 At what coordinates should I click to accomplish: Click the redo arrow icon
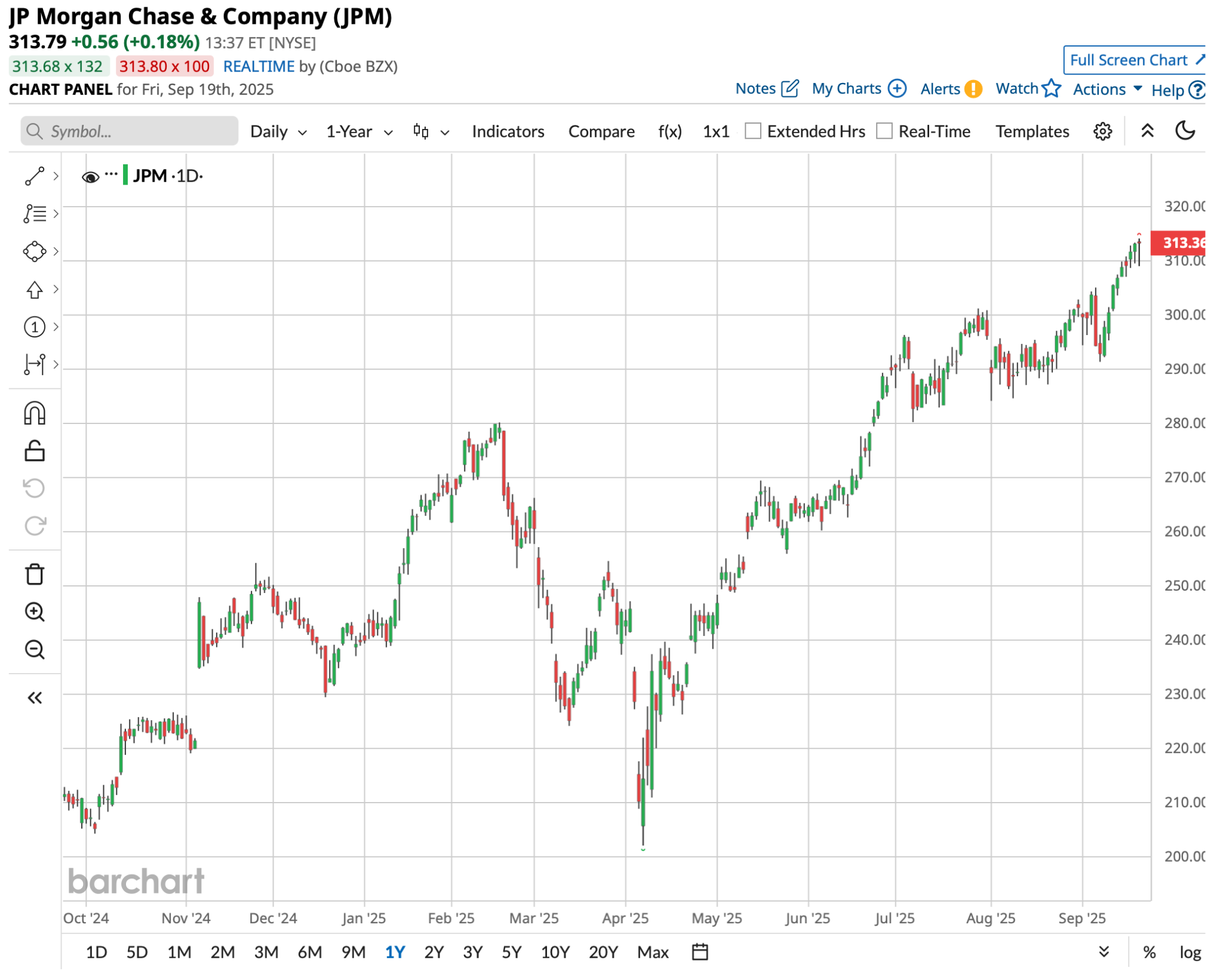[34, 526]
